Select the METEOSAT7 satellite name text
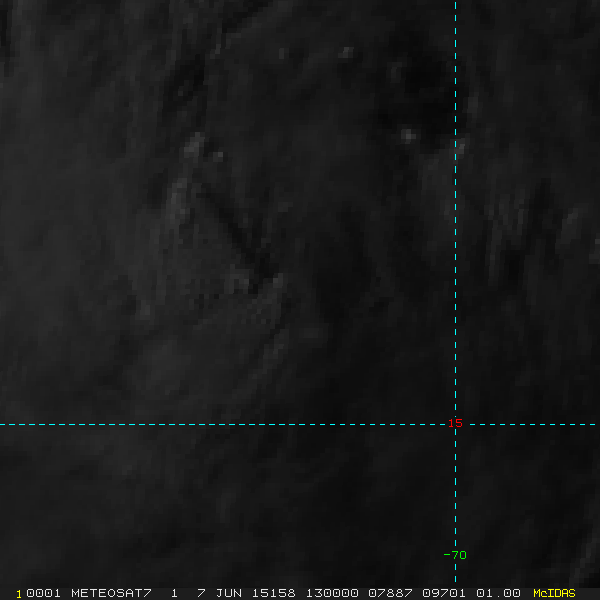The width and height of the screenshot is (600, 600). tap(111, 593)
